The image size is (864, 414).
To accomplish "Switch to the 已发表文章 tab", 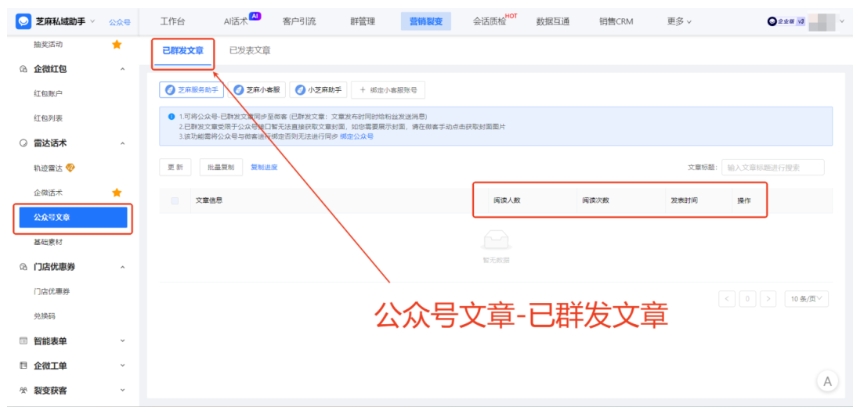I will (250, 51).
